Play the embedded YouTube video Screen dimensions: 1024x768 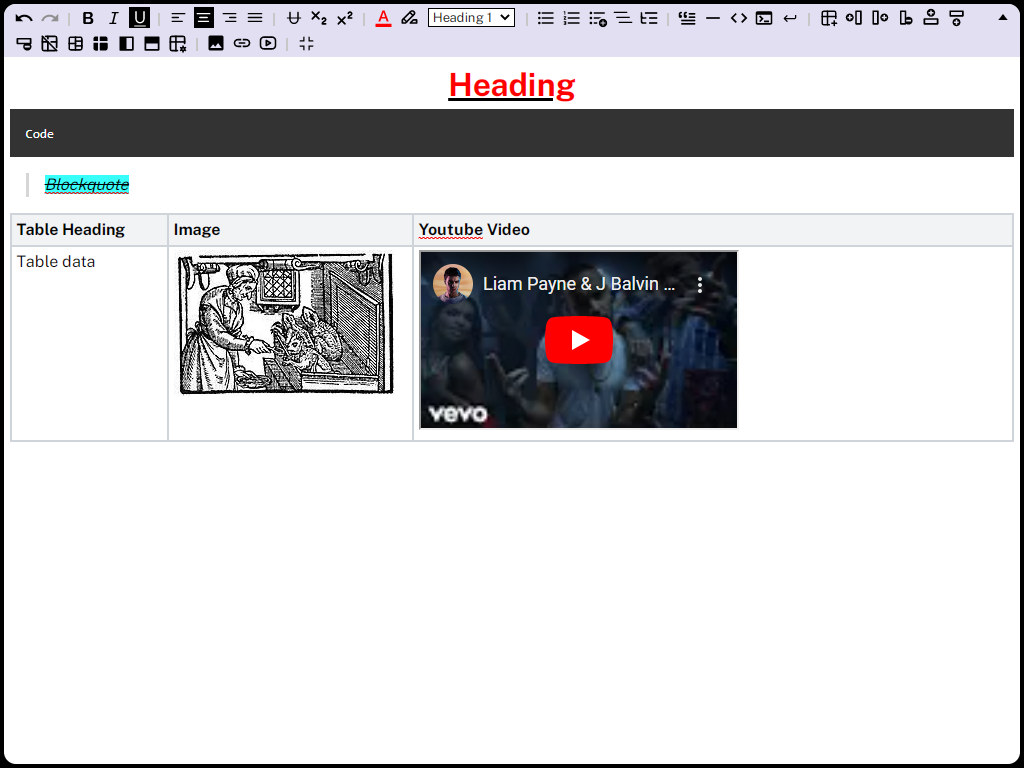(579, 340)
